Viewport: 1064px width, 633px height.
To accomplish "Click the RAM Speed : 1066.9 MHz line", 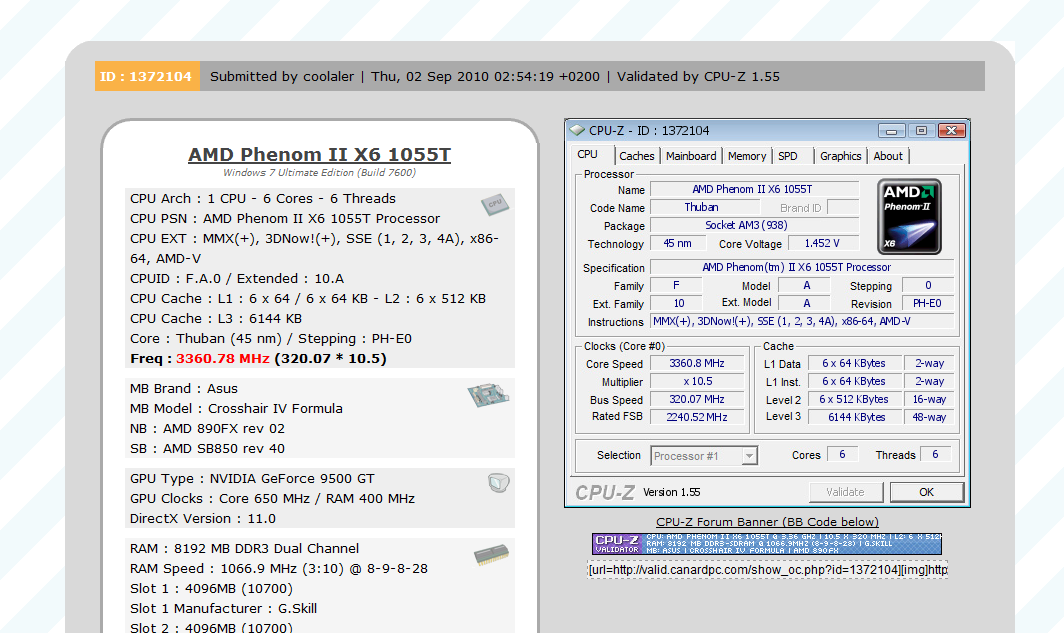I will [x=279, y=569].
